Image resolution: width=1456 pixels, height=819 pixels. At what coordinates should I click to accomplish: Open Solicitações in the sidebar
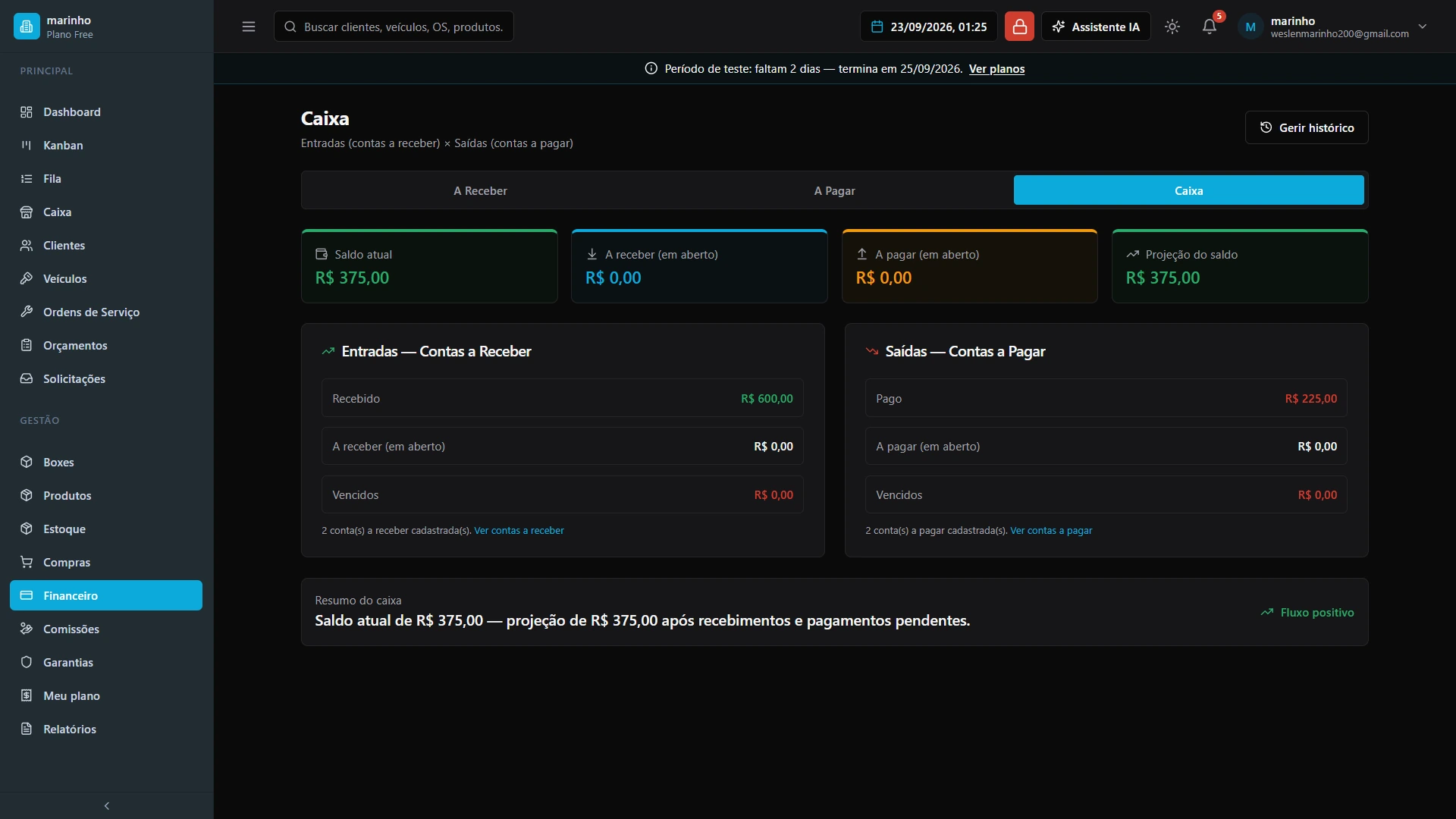pos(106,379)
